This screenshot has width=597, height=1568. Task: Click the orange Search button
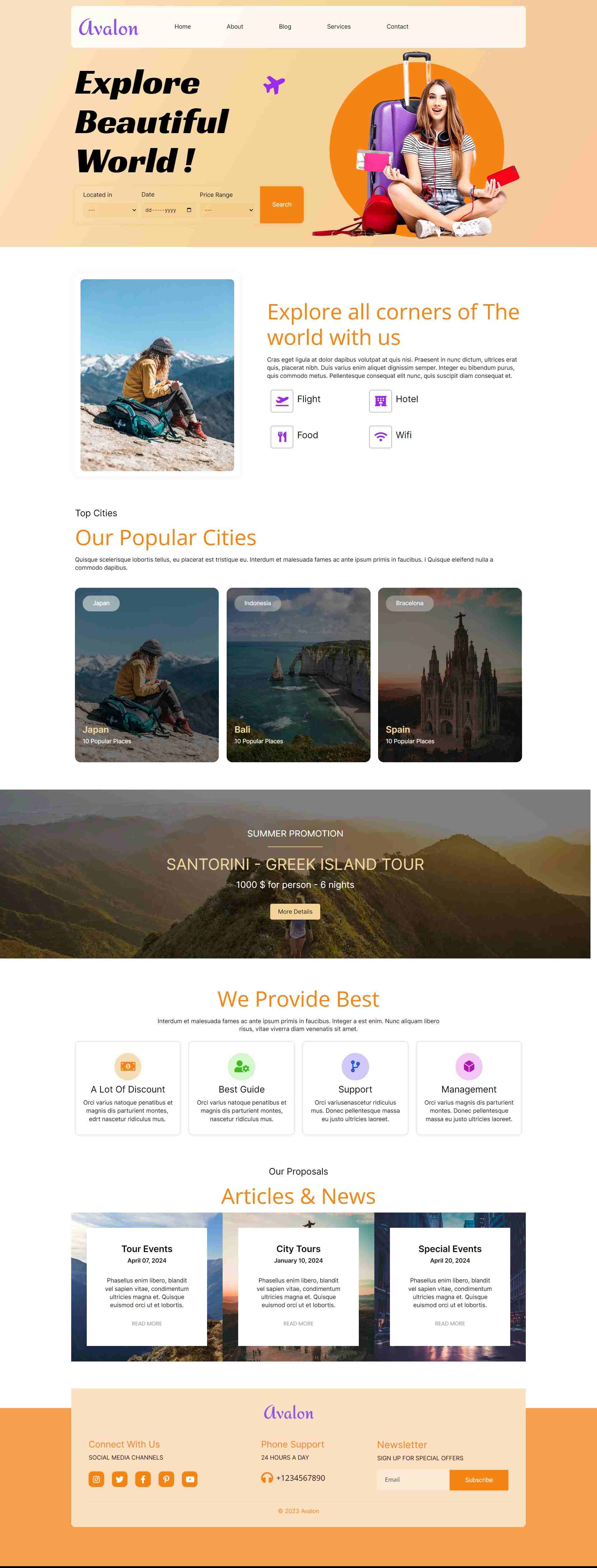(282, 205)
